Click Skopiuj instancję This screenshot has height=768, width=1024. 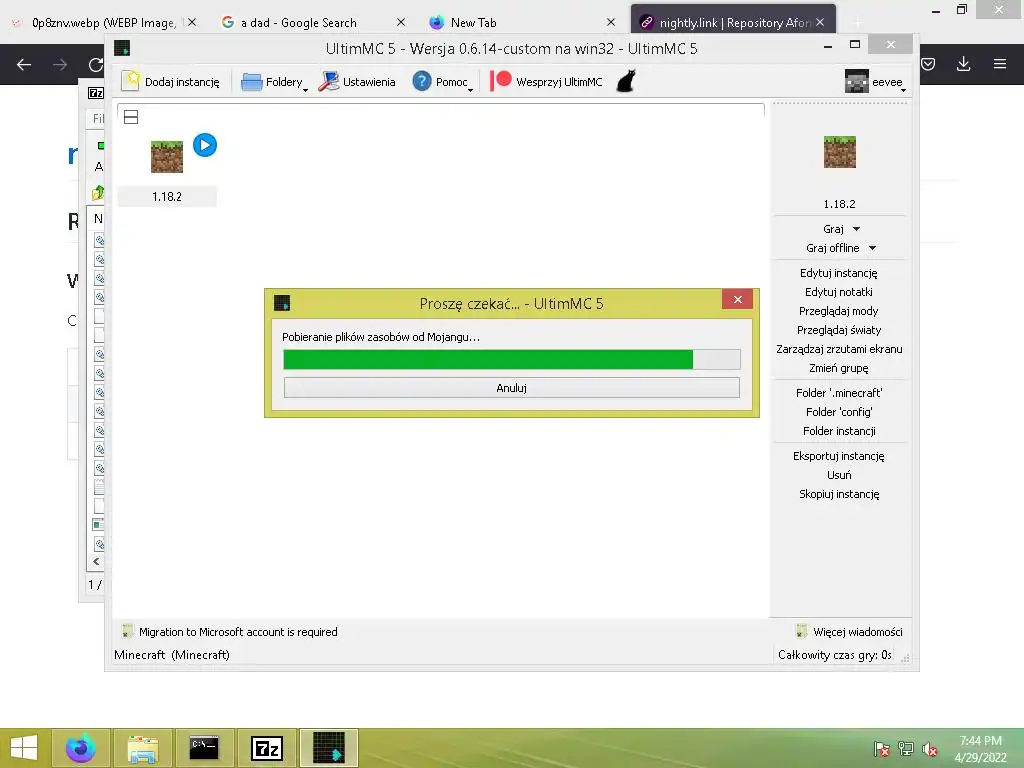(839, 494)
